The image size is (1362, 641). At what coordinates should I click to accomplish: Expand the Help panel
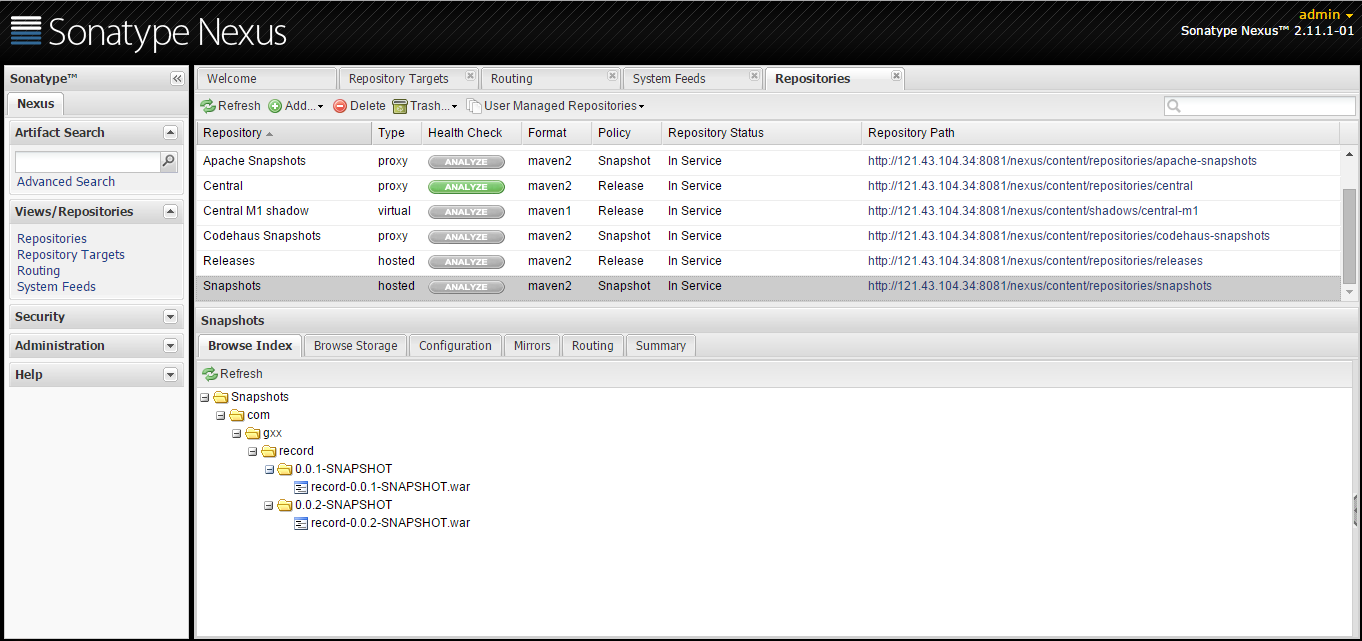pyautogui.click(x=170, y=374)
